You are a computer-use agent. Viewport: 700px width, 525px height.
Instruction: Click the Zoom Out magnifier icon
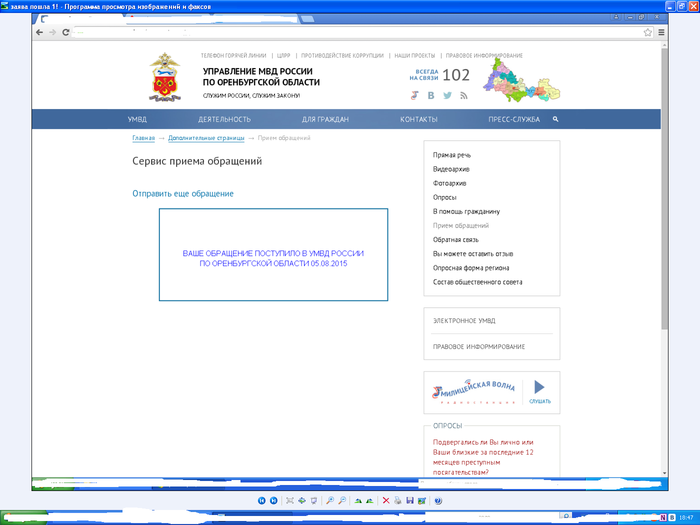tap(342, 500)
